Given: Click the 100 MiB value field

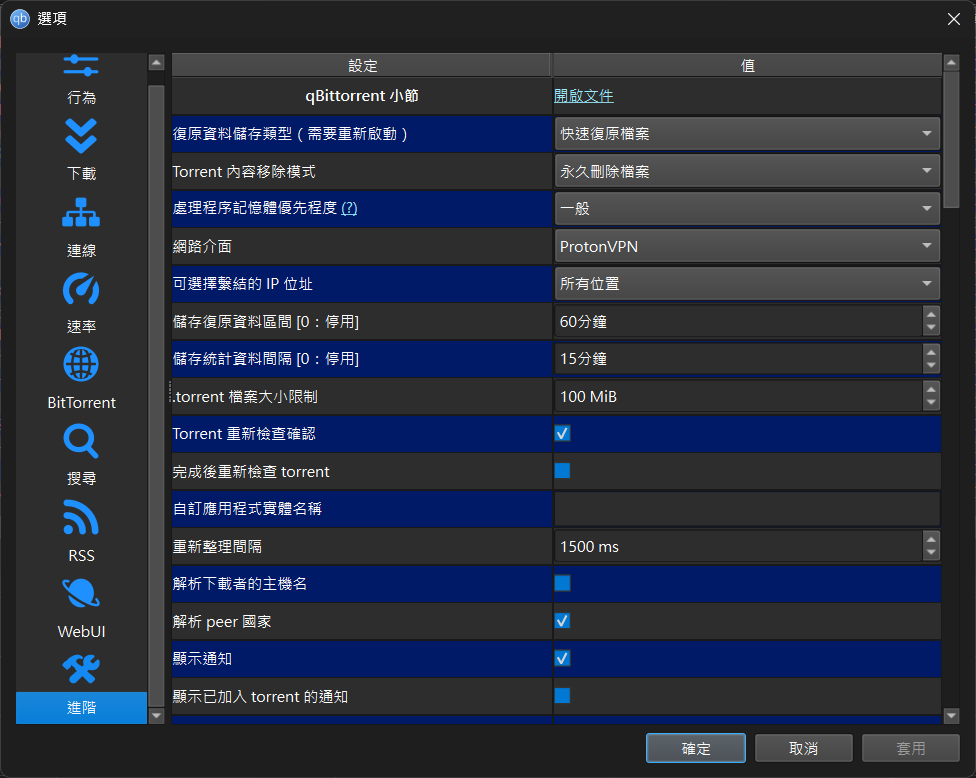Looking at the screenshot, I should click(x=738, y=396).
